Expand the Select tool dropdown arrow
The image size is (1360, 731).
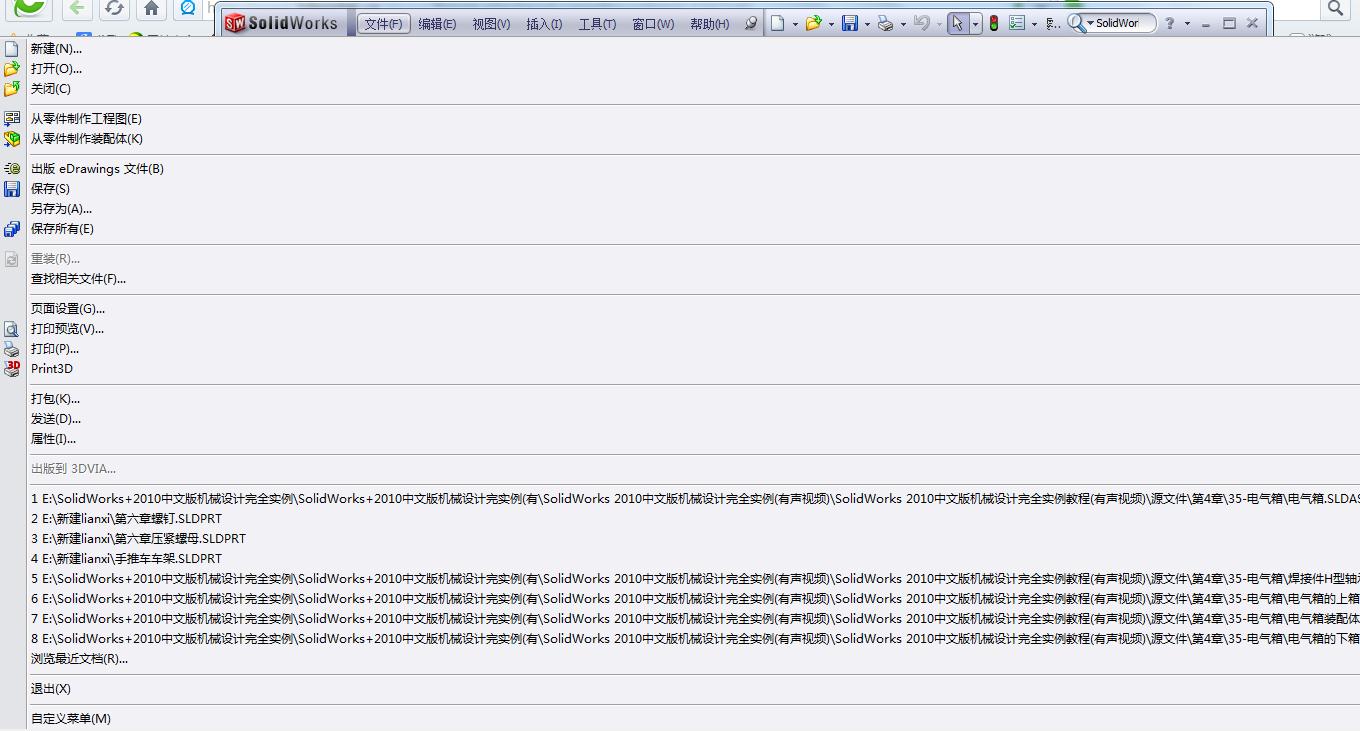point(975,24)
